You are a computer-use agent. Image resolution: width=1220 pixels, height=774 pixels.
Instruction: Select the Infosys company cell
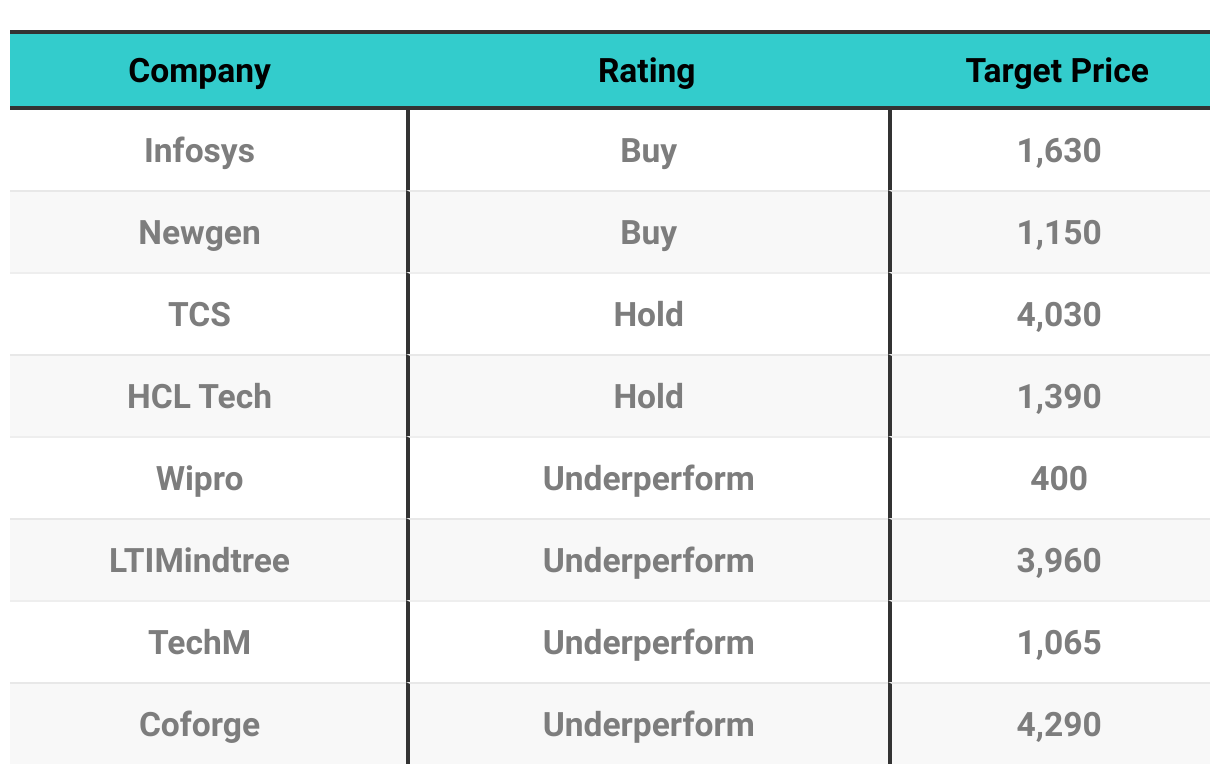[x=200, y=151]
